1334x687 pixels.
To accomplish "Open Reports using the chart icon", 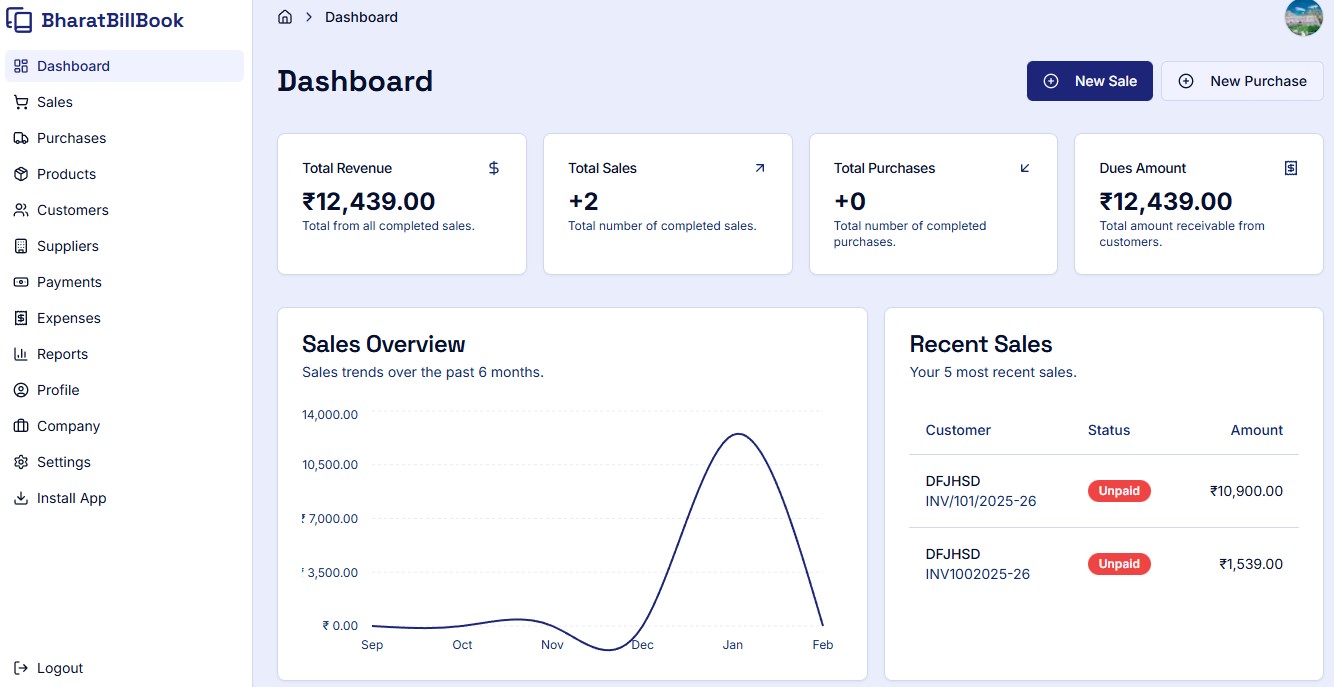I will [20, 353].
